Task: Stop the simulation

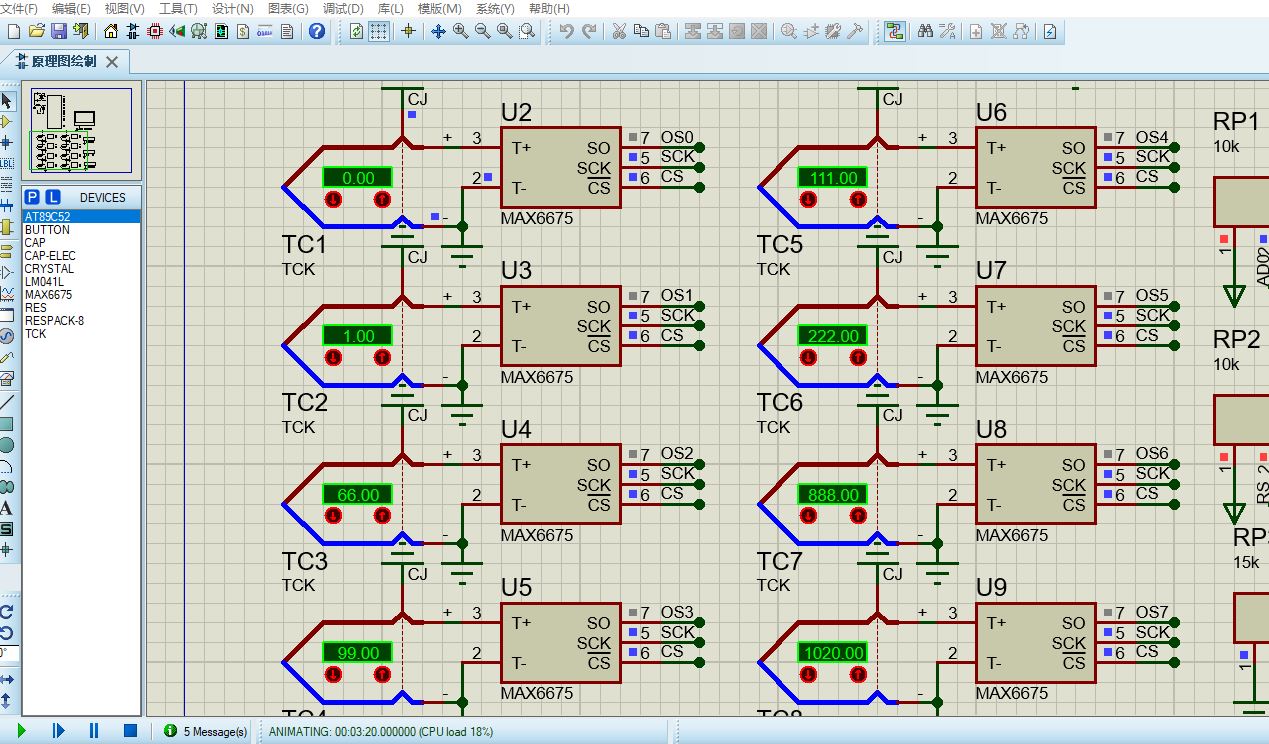Action: click(x=130, y=731)
